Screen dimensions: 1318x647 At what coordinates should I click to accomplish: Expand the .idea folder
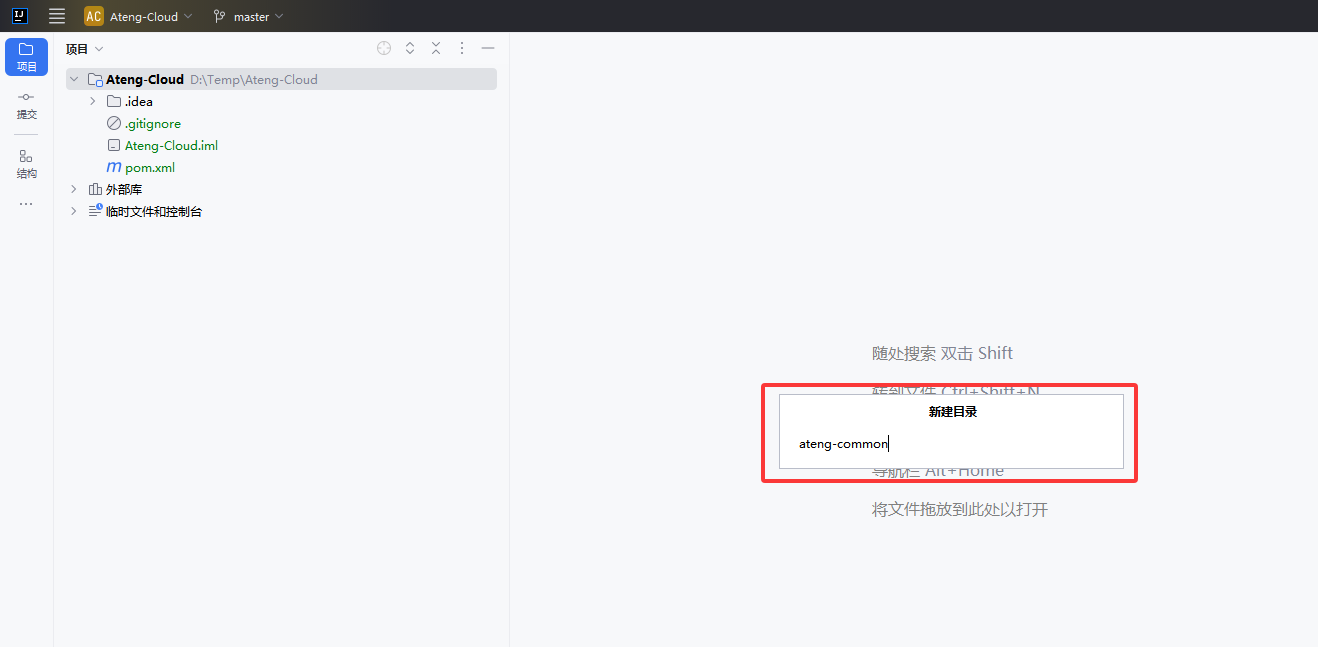pos(93,101)
